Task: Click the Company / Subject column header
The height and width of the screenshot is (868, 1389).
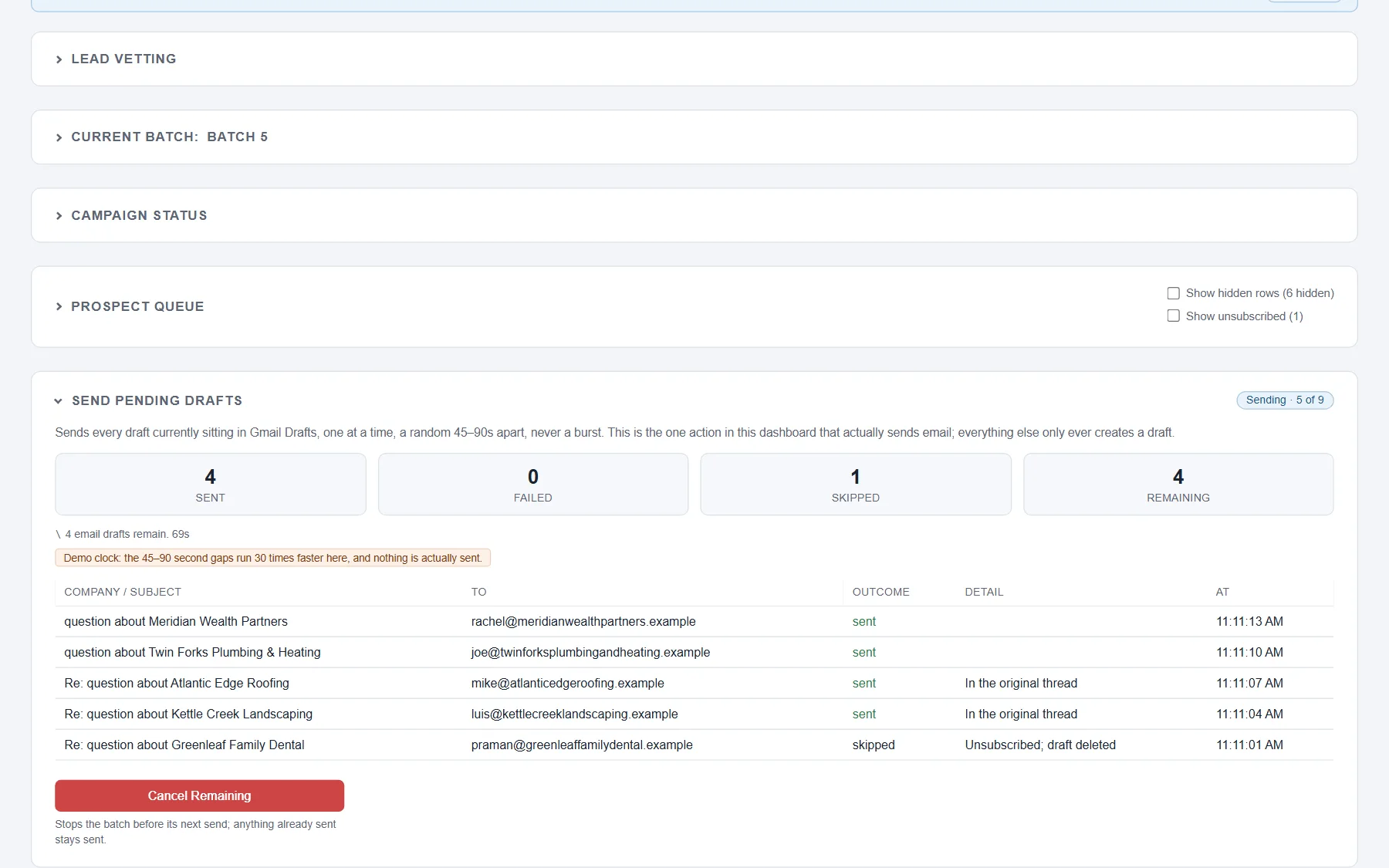Action: [123, 592]
